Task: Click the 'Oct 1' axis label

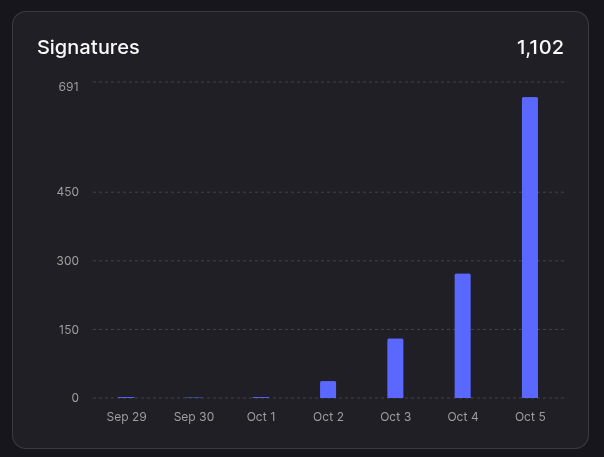Action: [x=261, y=417]
